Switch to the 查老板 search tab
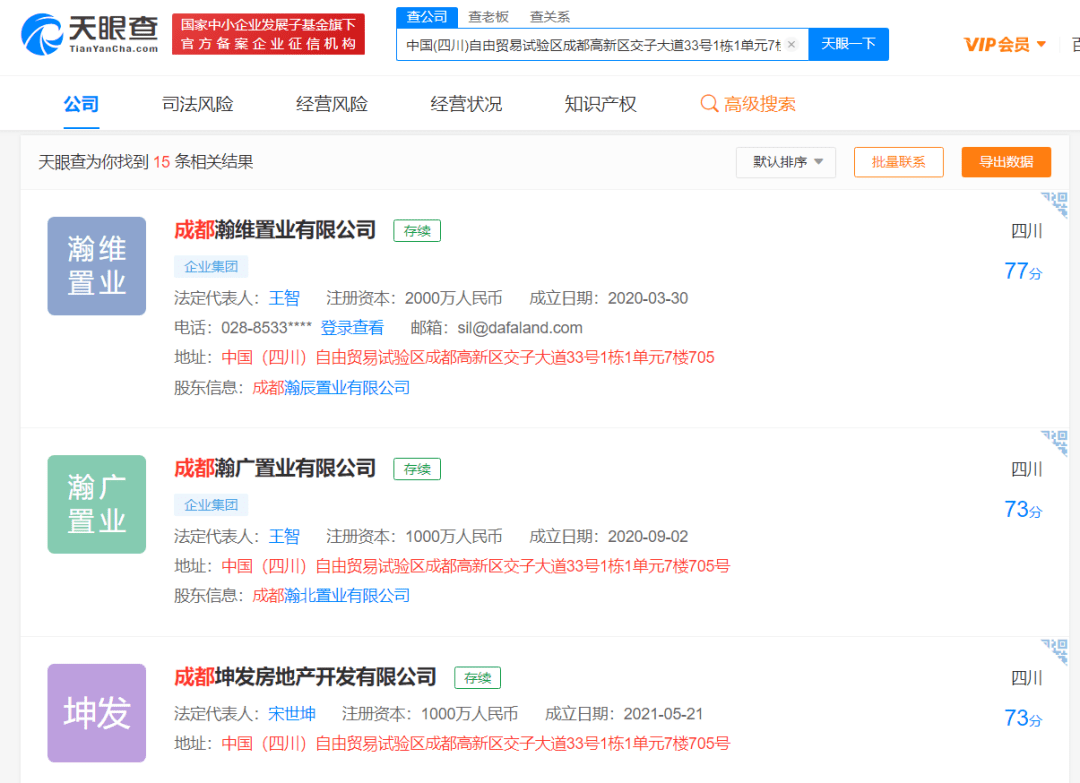 [488, 16]
